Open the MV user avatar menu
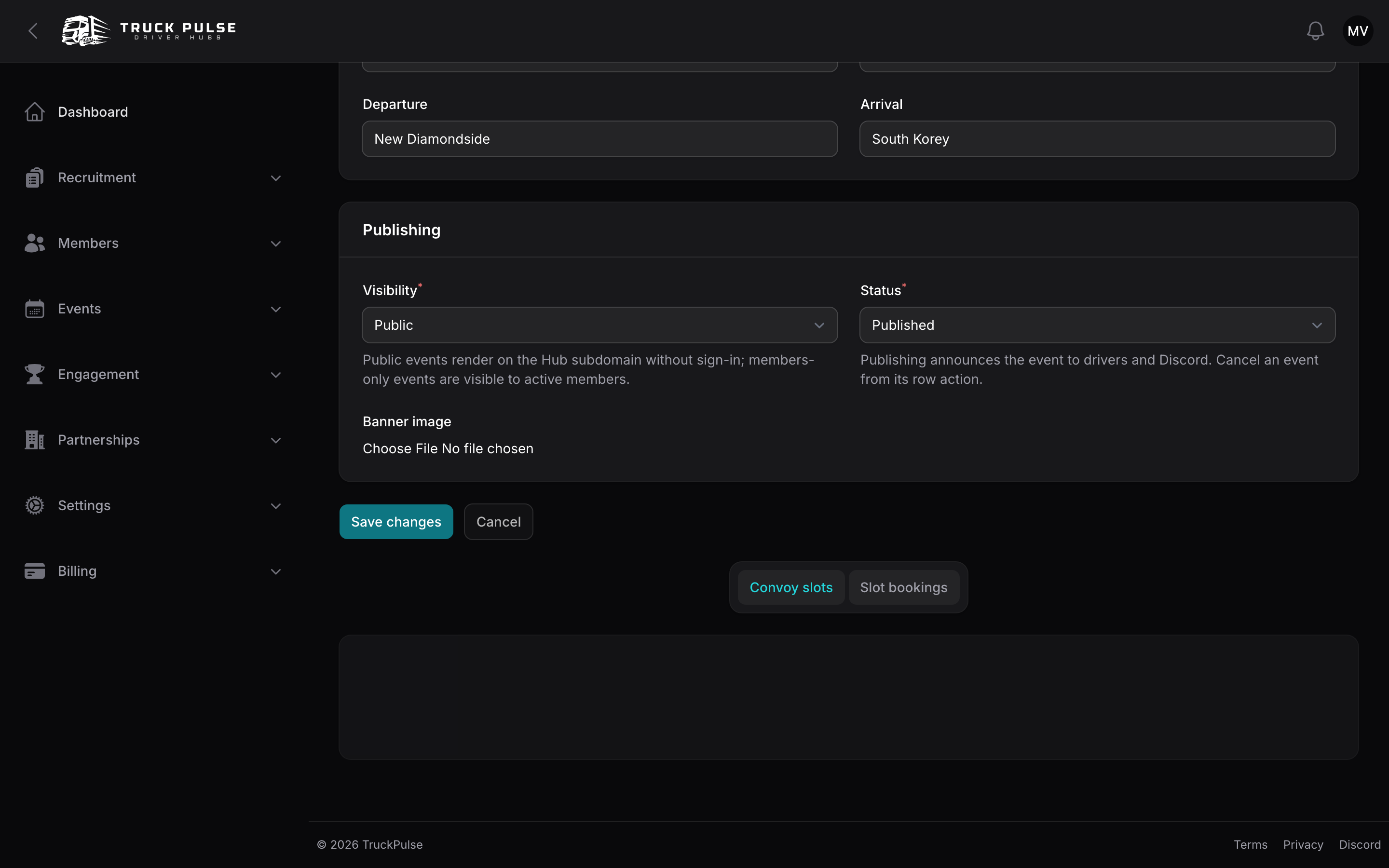Viewport: 1389px width, 868px height. (1358, 31)
